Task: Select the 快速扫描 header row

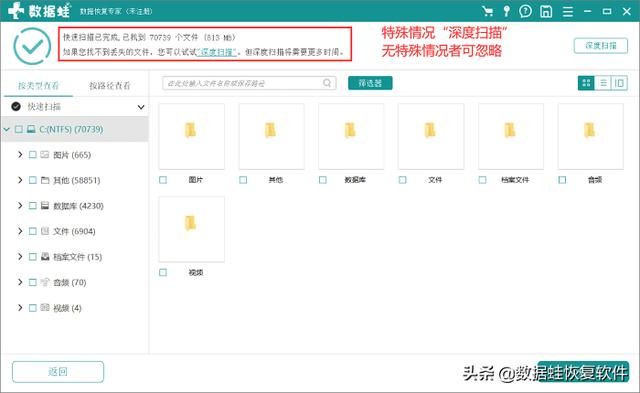Action: (x=75, y=107)
